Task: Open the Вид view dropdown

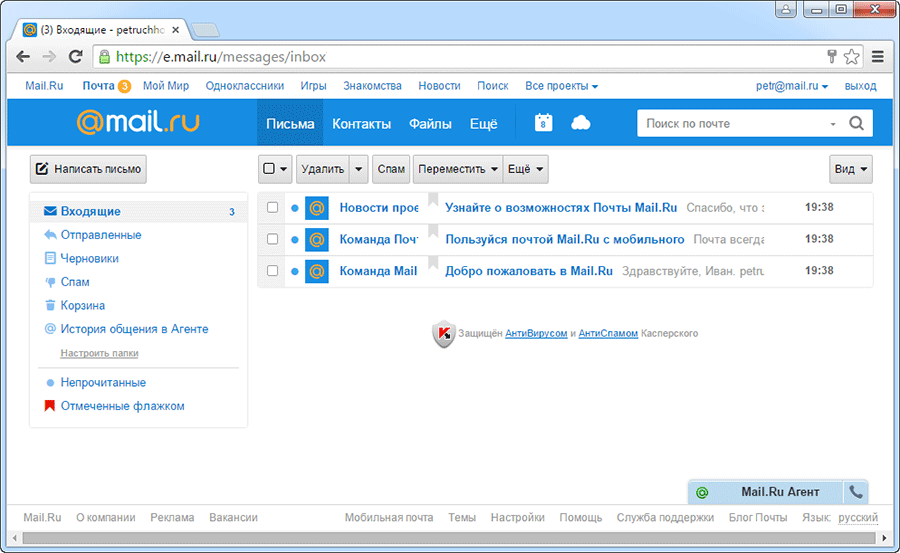Action: (851, 169)
